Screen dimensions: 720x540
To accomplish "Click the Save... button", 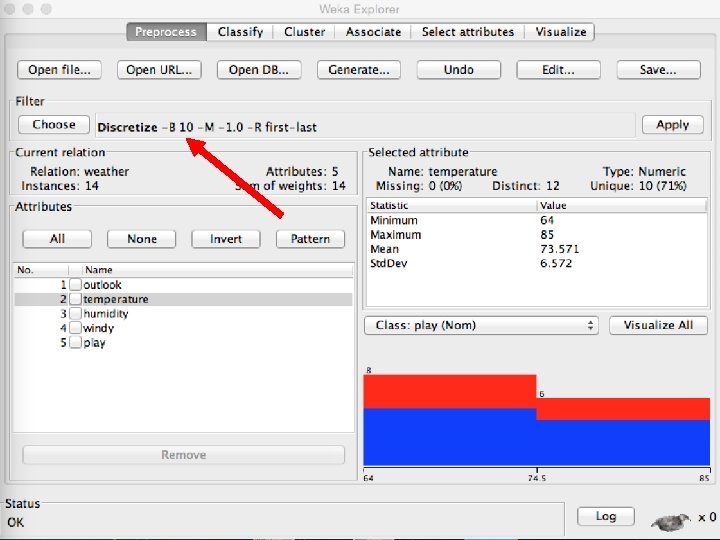I will (x=658, y=70).
